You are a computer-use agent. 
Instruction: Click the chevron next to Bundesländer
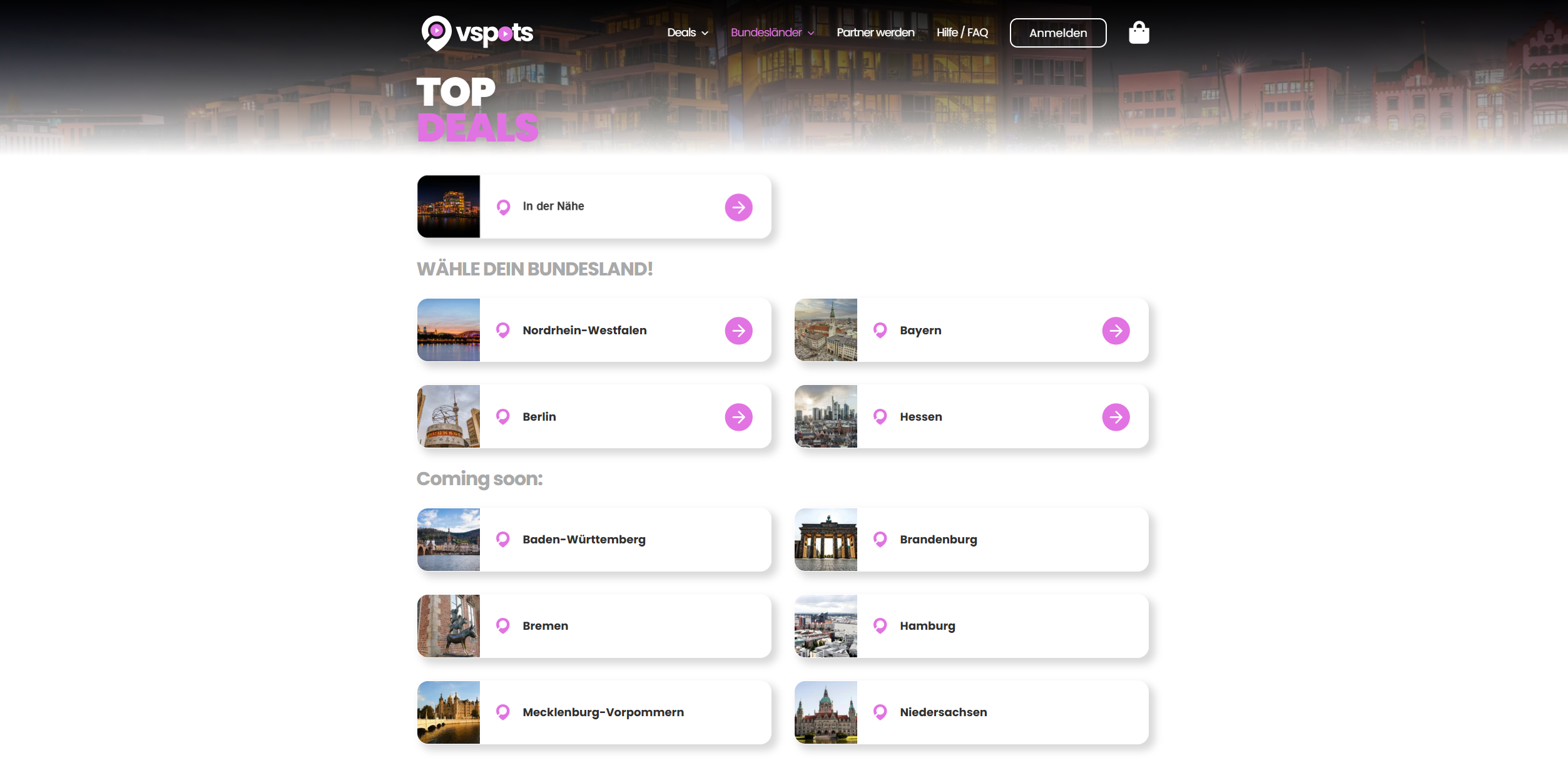(811, 33)
